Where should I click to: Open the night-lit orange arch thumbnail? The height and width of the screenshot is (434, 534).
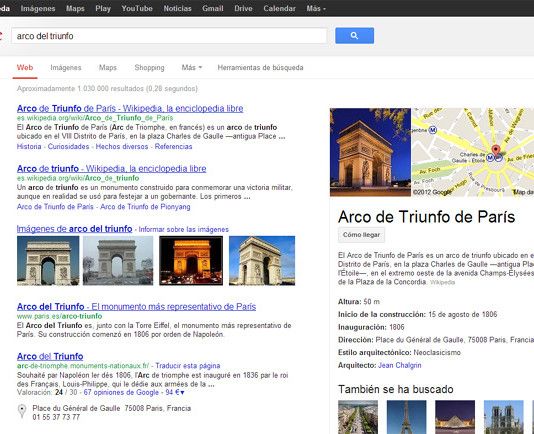click(x=191, y=261)
